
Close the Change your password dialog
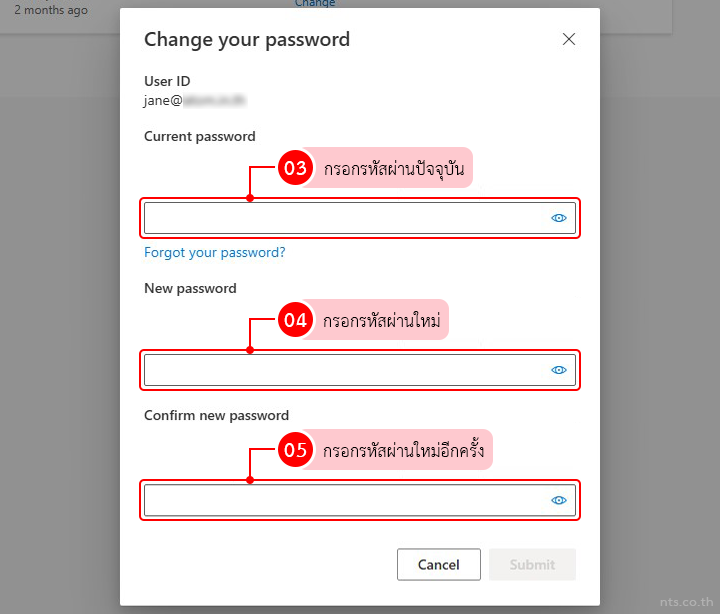coord(569,39)
